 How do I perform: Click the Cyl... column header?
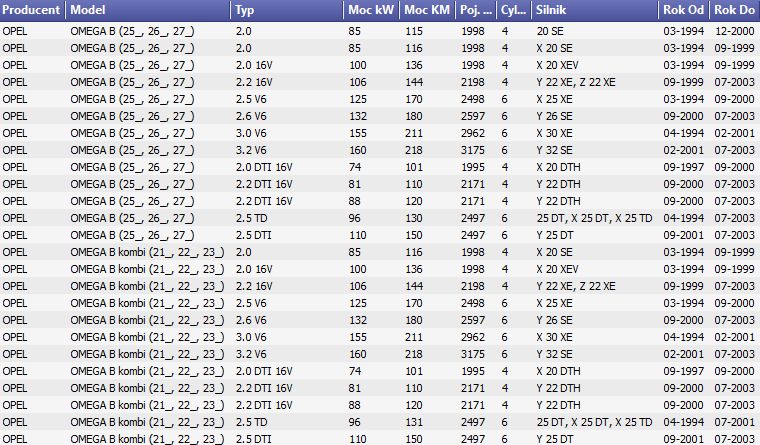point(514,10)
